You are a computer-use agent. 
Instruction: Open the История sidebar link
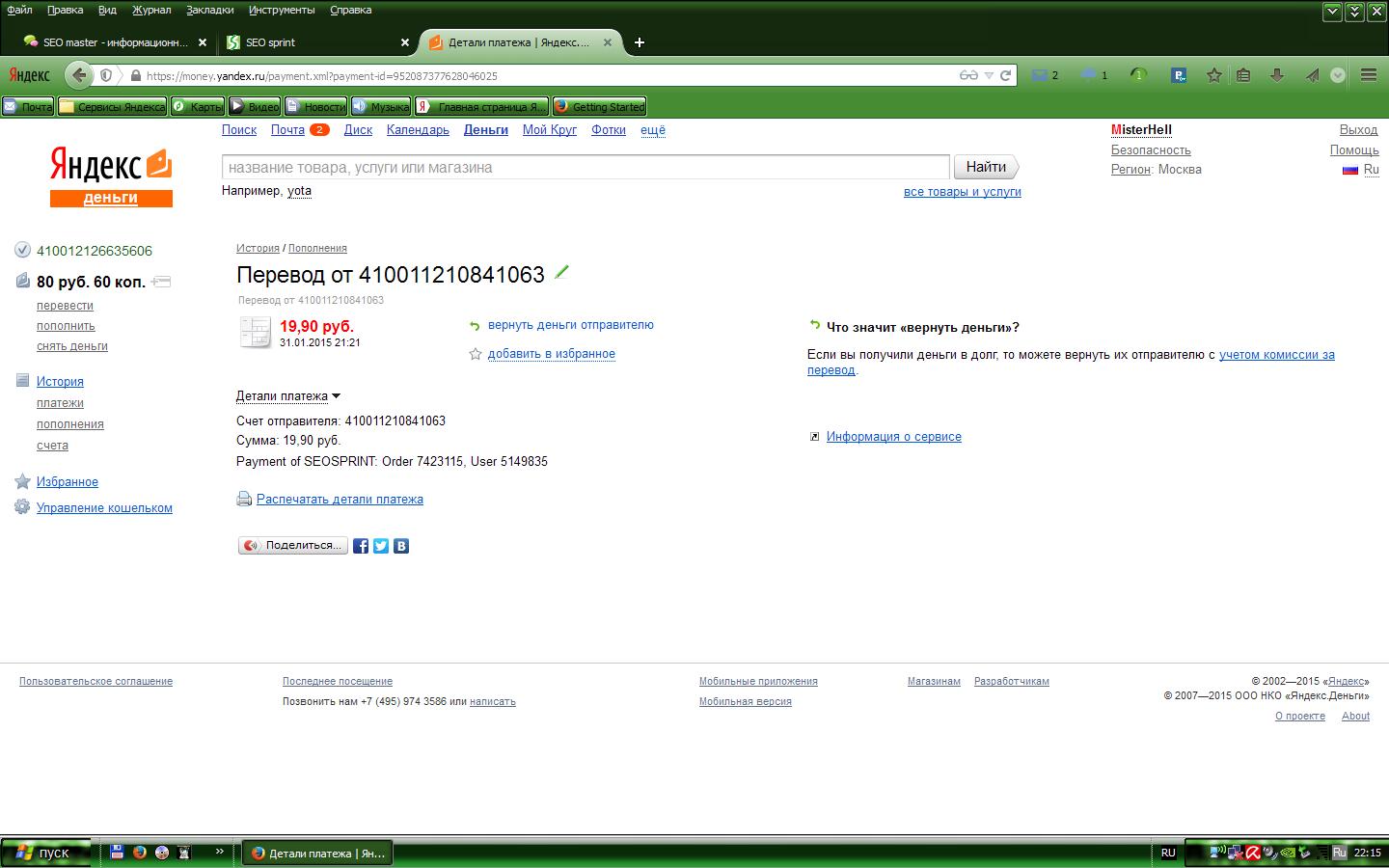(60, 382)
